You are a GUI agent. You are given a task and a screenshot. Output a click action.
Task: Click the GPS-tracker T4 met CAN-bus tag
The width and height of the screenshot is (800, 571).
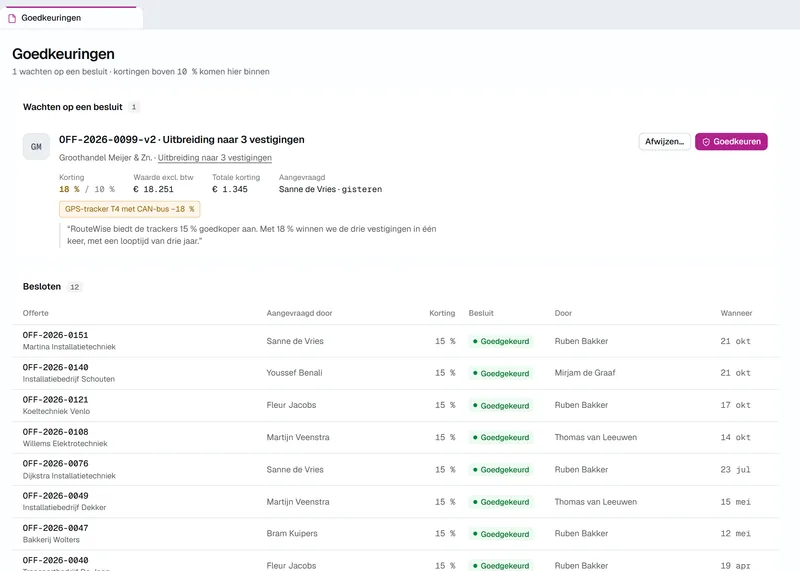(x=130, y=209)
